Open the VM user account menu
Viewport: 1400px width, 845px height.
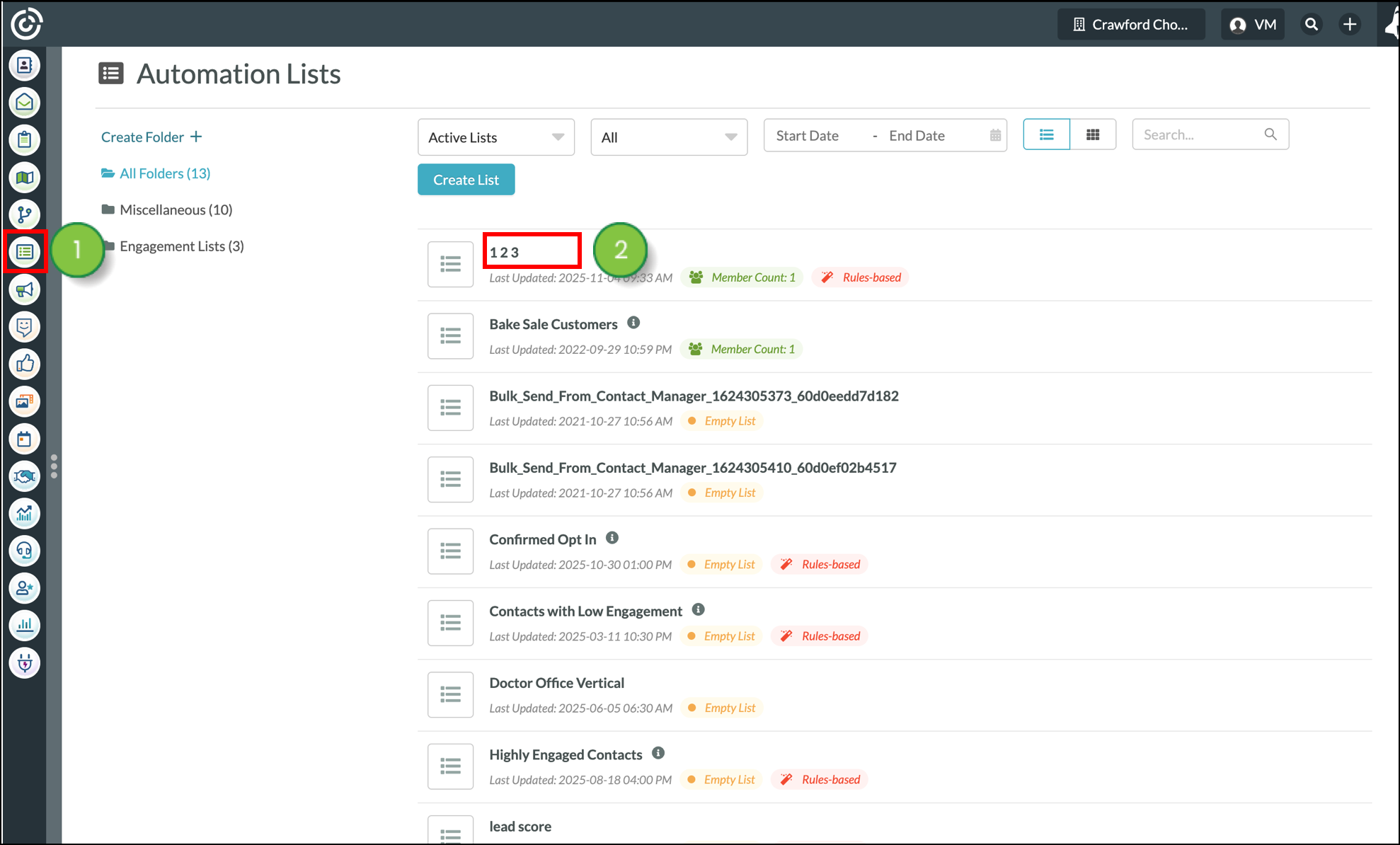[x=1253, y=25]
